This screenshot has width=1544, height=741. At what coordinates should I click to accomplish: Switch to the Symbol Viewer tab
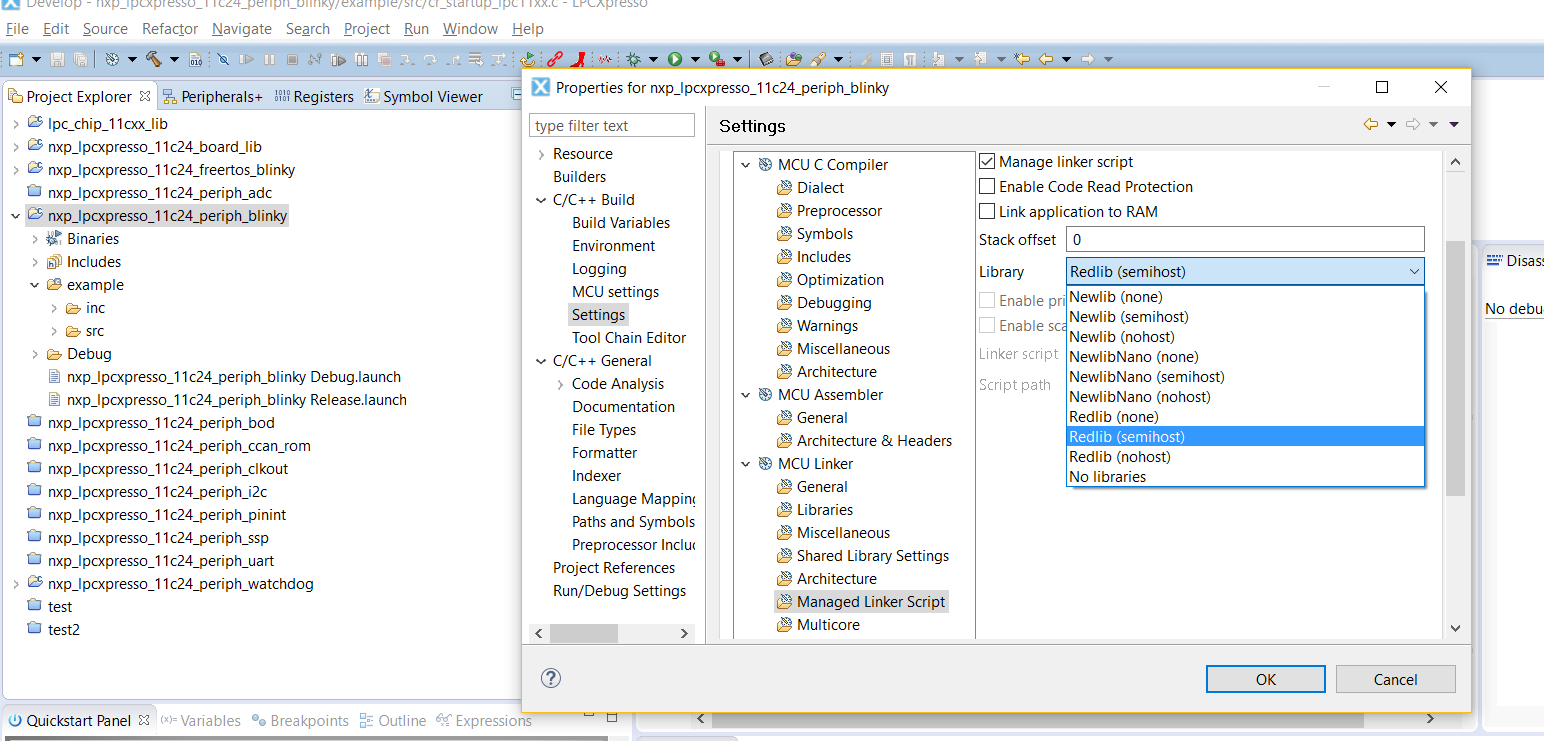pyautogui.click(x=423, y=96)
